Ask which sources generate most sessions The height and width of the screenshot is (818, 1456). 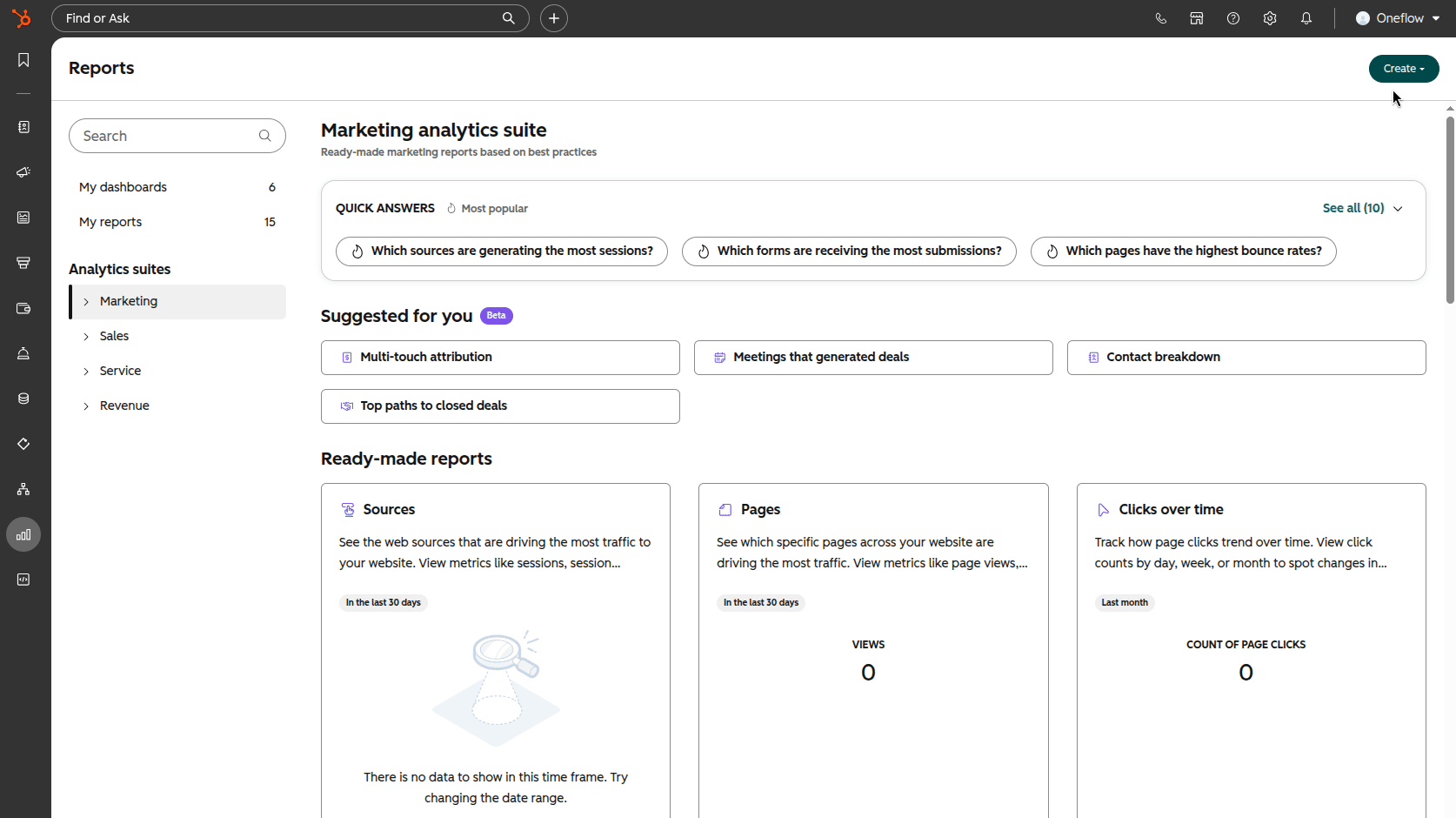pos(502,251)
